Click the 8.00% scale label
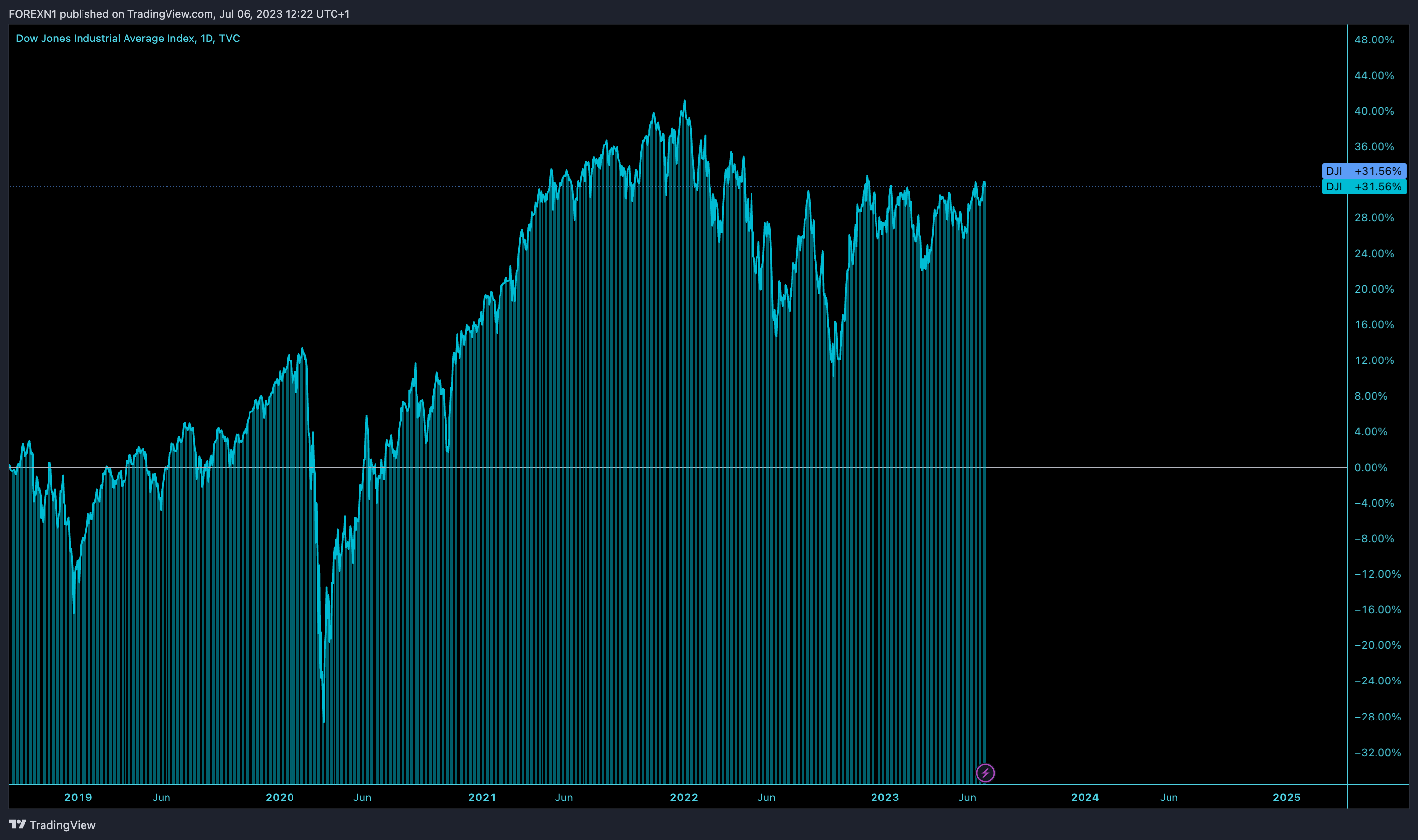 [x=1371, y=396]
